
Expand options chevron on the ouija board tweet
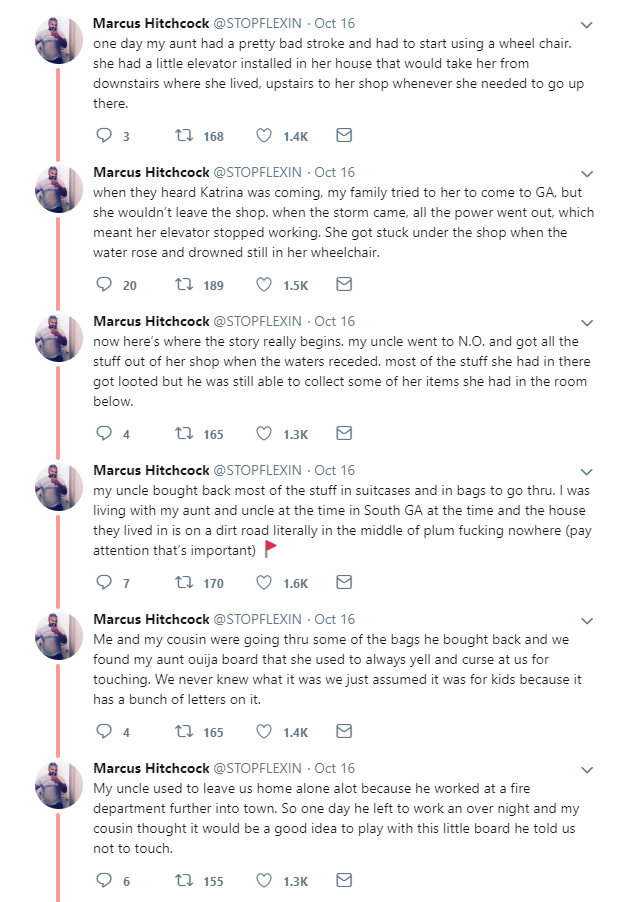tap(586, 621)
